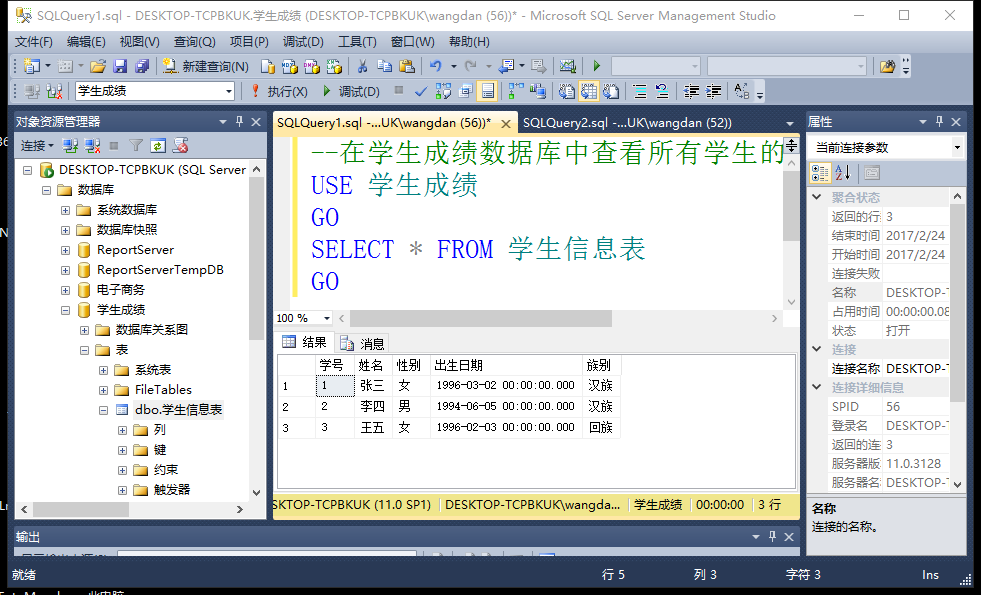Uncomment the selected lines icon
This screenshot has width=981, height=595.
[662, 91]
